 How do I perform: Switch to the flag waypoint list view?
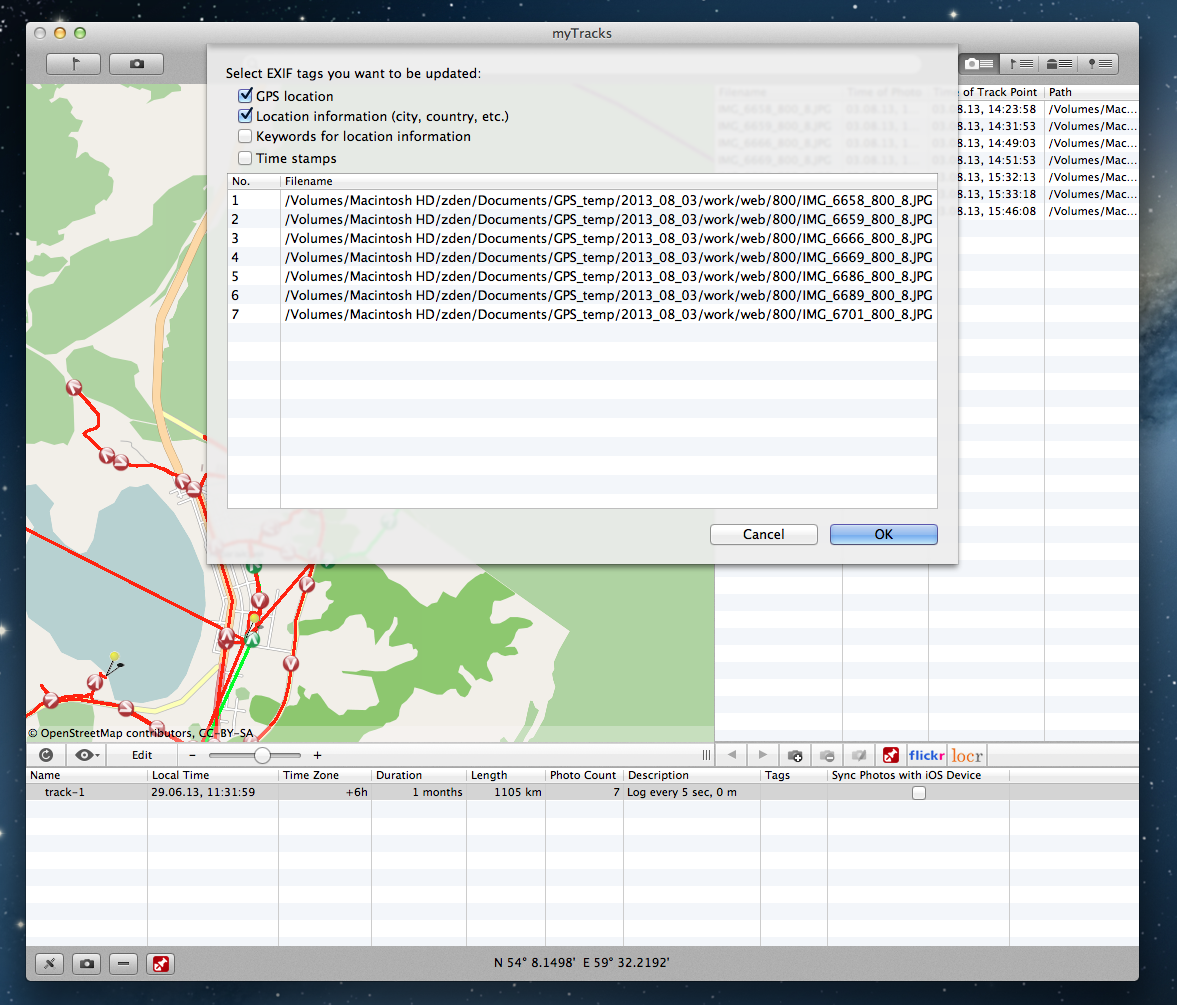click(x=1020, y=64)
